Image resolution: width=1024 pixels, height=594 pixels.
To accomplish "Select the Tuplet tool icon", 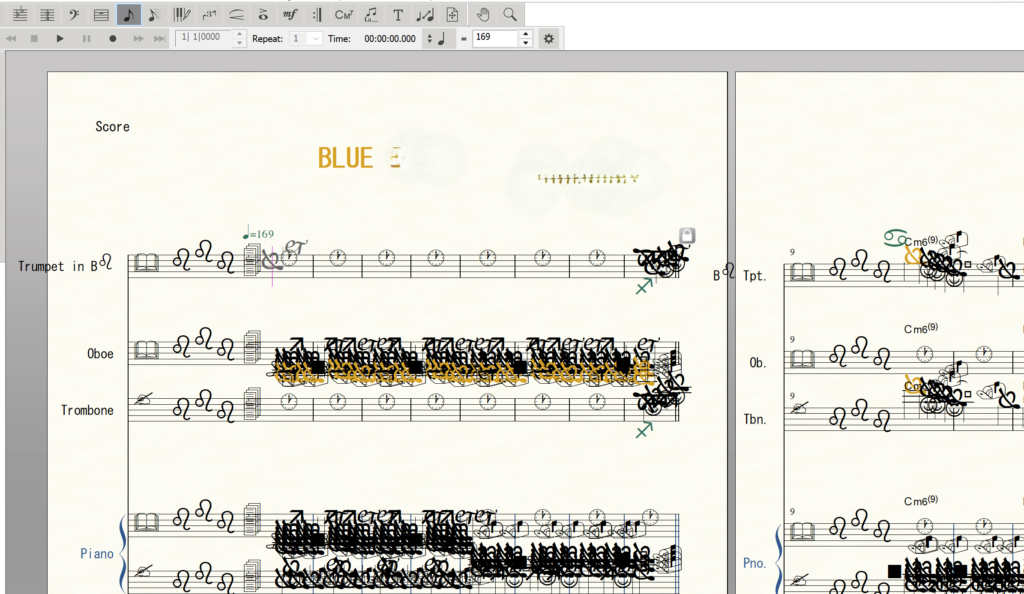I will [209, 14].
